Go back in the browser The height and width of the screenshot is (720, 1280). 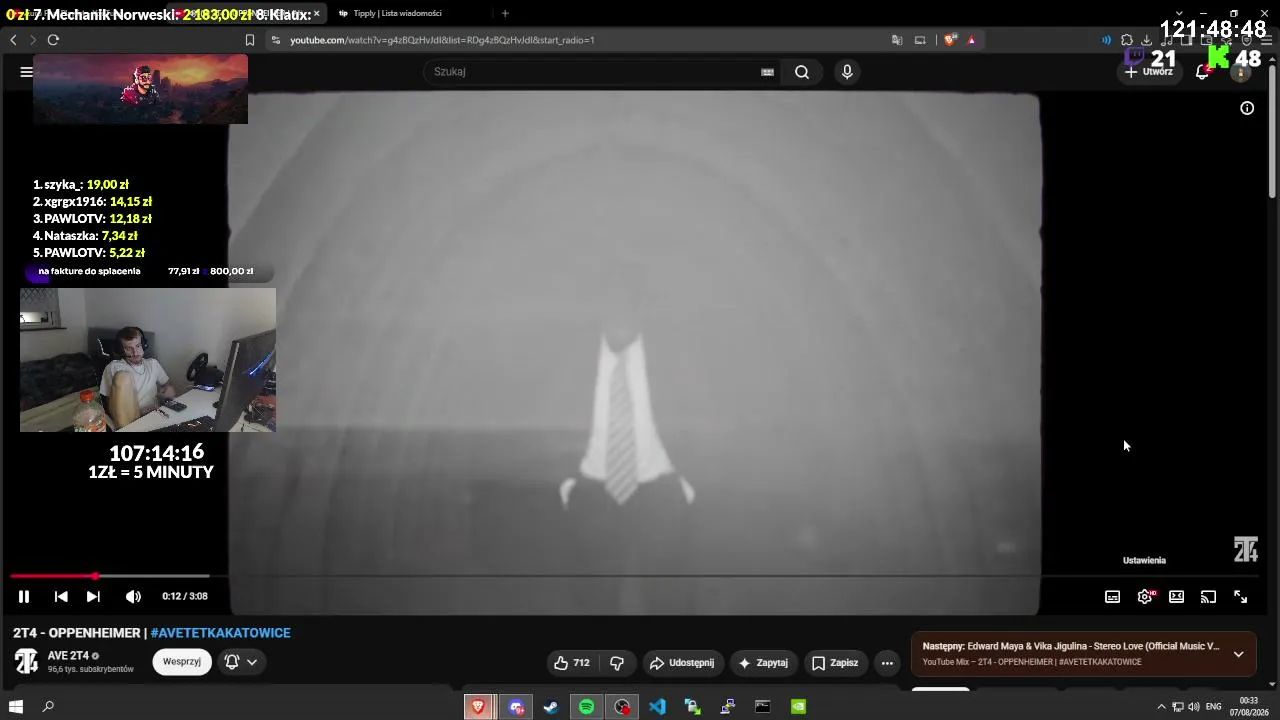click(13, 40)
